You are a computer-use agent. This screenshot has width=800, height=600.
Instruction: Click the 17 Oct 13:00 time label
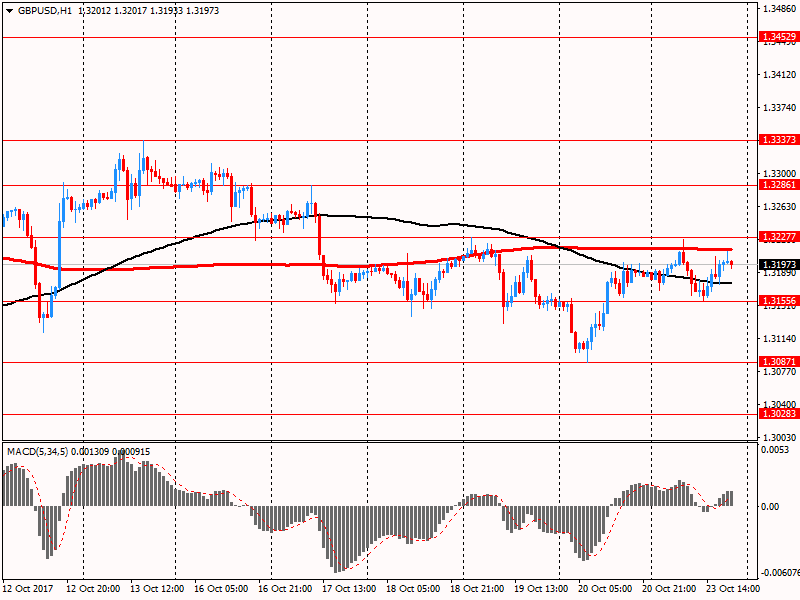click(x=349, y=589)
